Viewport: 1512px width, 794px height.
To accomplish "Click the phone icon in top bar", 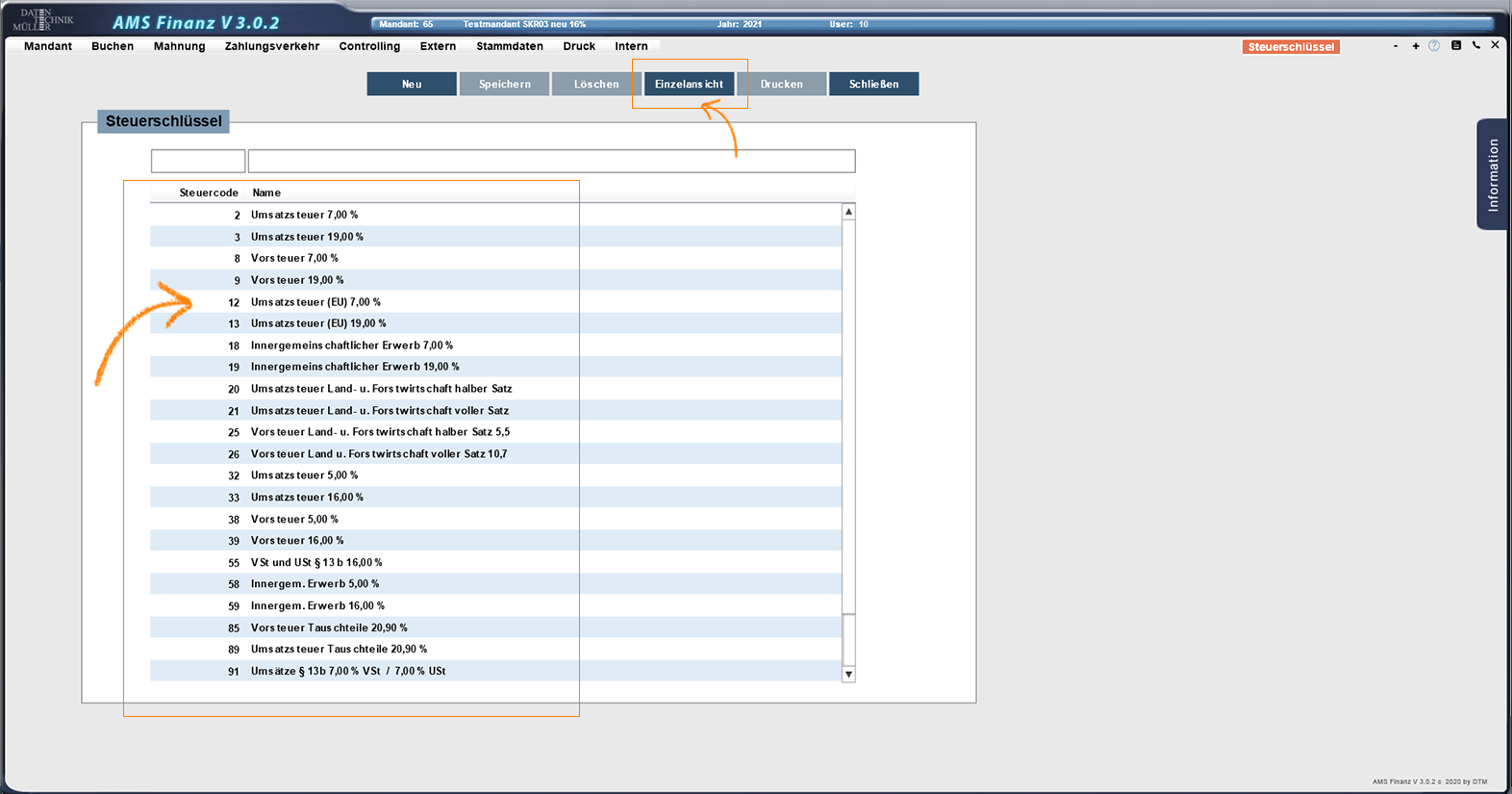I will (x=1476, y=45).
